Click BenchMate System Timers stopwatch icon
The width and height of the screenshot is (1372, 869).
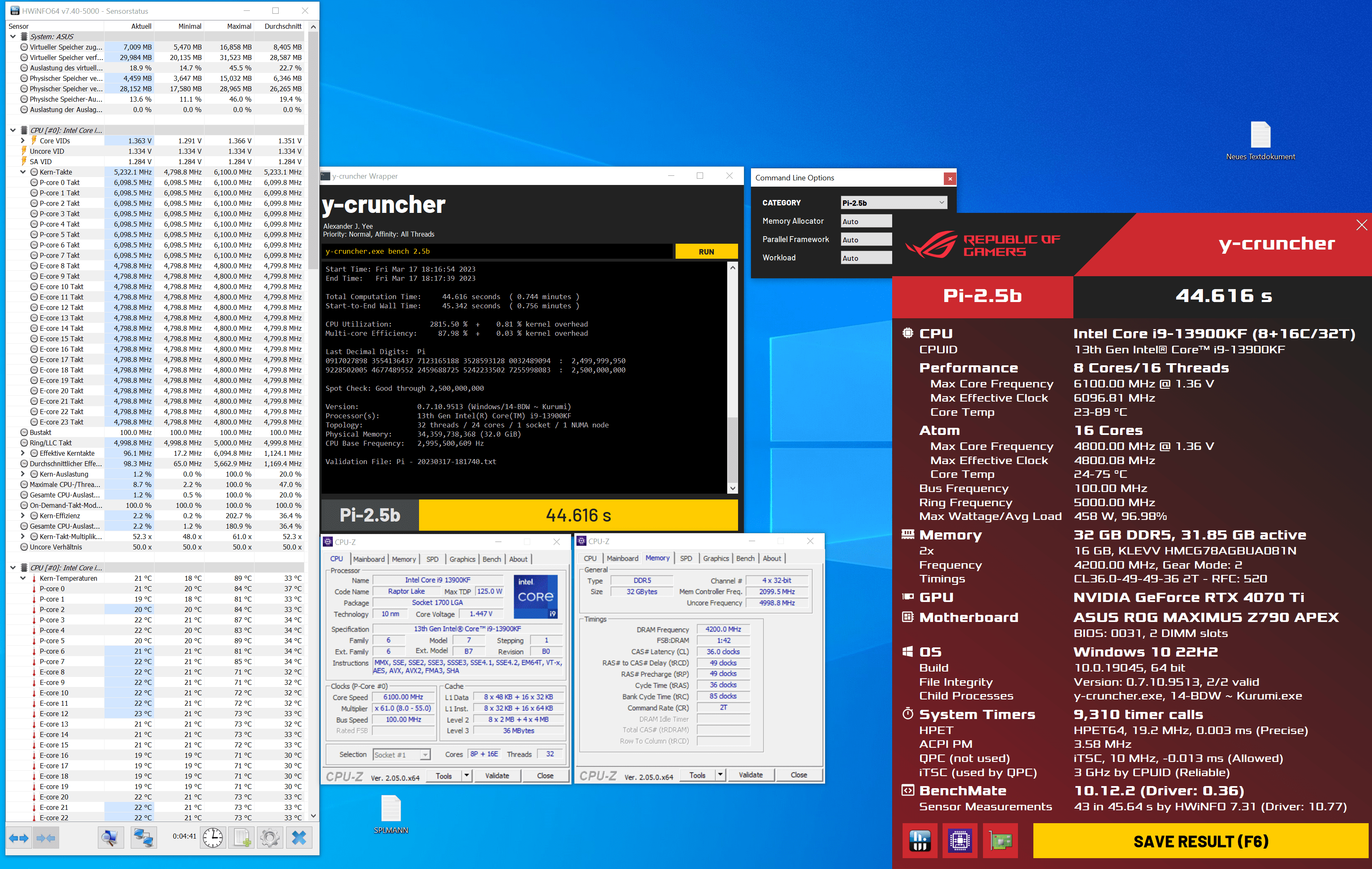[908, 714]
